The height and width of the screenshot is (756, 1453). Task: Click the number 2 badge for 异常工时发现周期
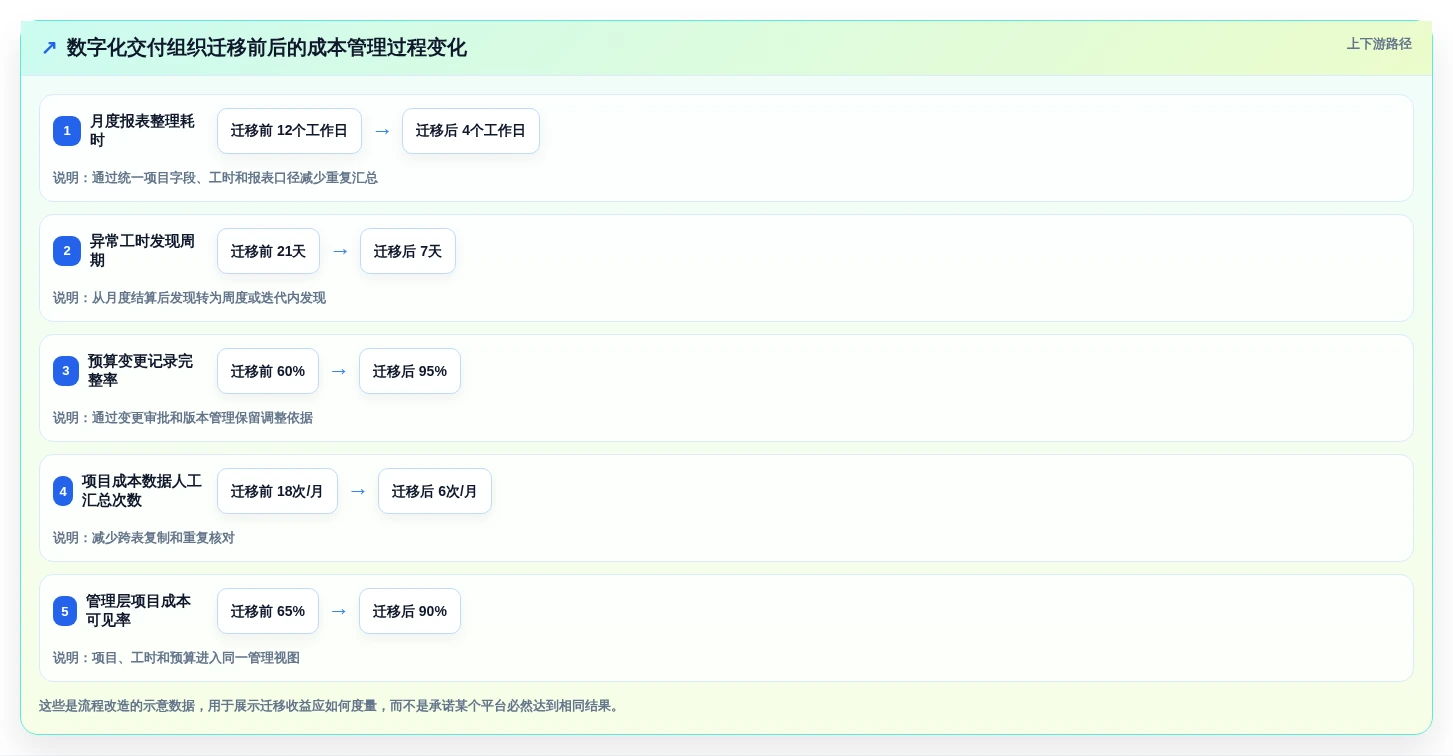[67, 251]
